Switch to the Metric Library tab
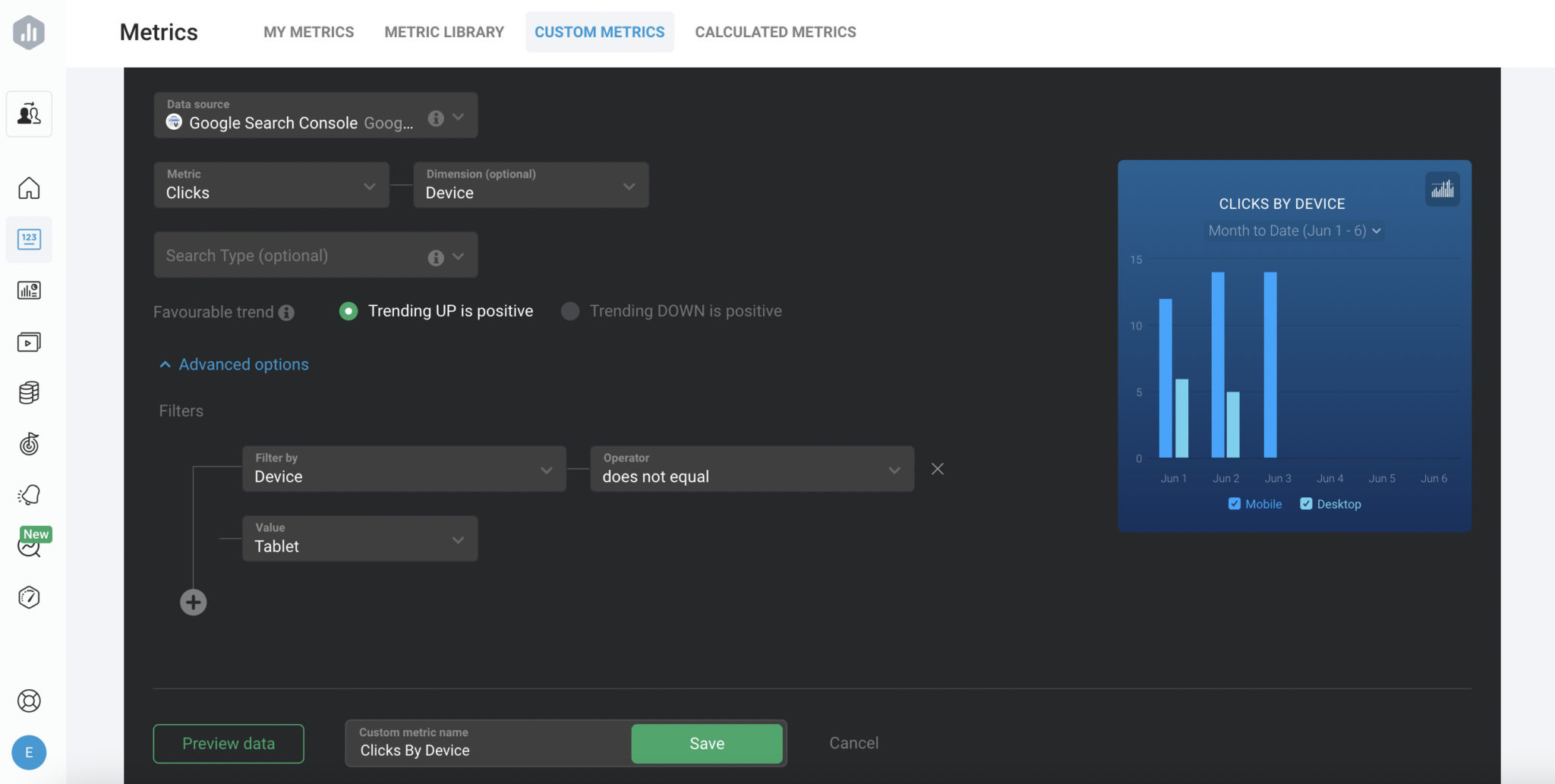This screenshot has width=1555, height=784. [444, 32]
